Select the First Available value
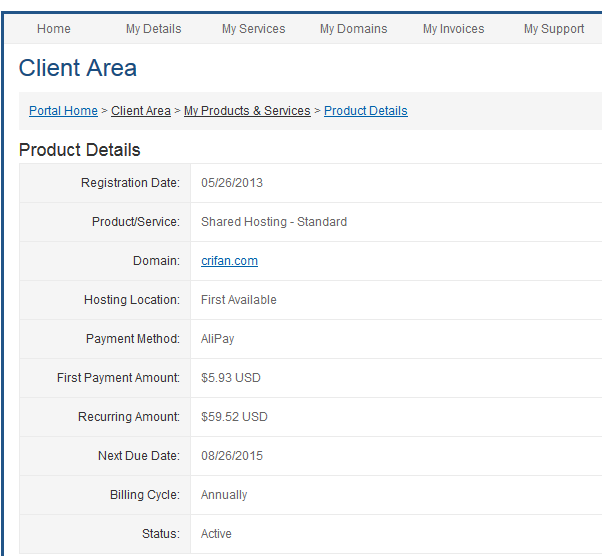This screenshot has width=602, height=556. (239, 300)
